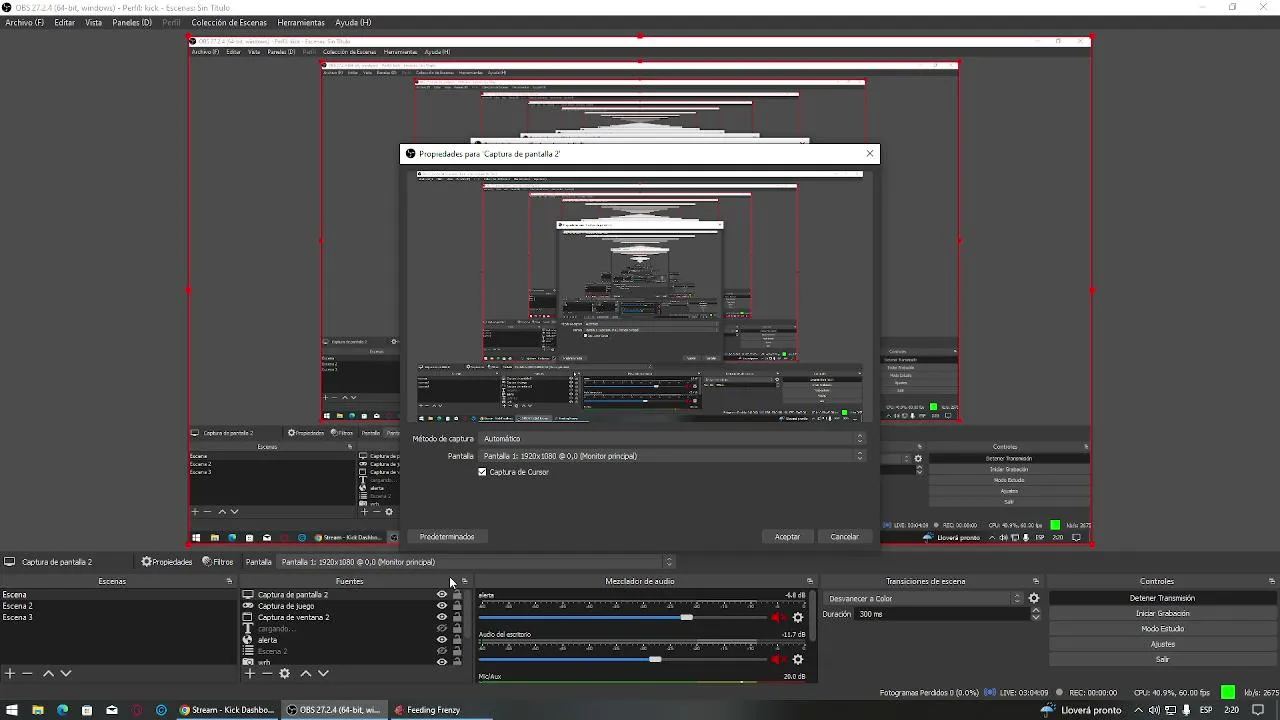Open the volume icon in system tray
Viewport: 1280px width, 720px height.
[1154, 710]
